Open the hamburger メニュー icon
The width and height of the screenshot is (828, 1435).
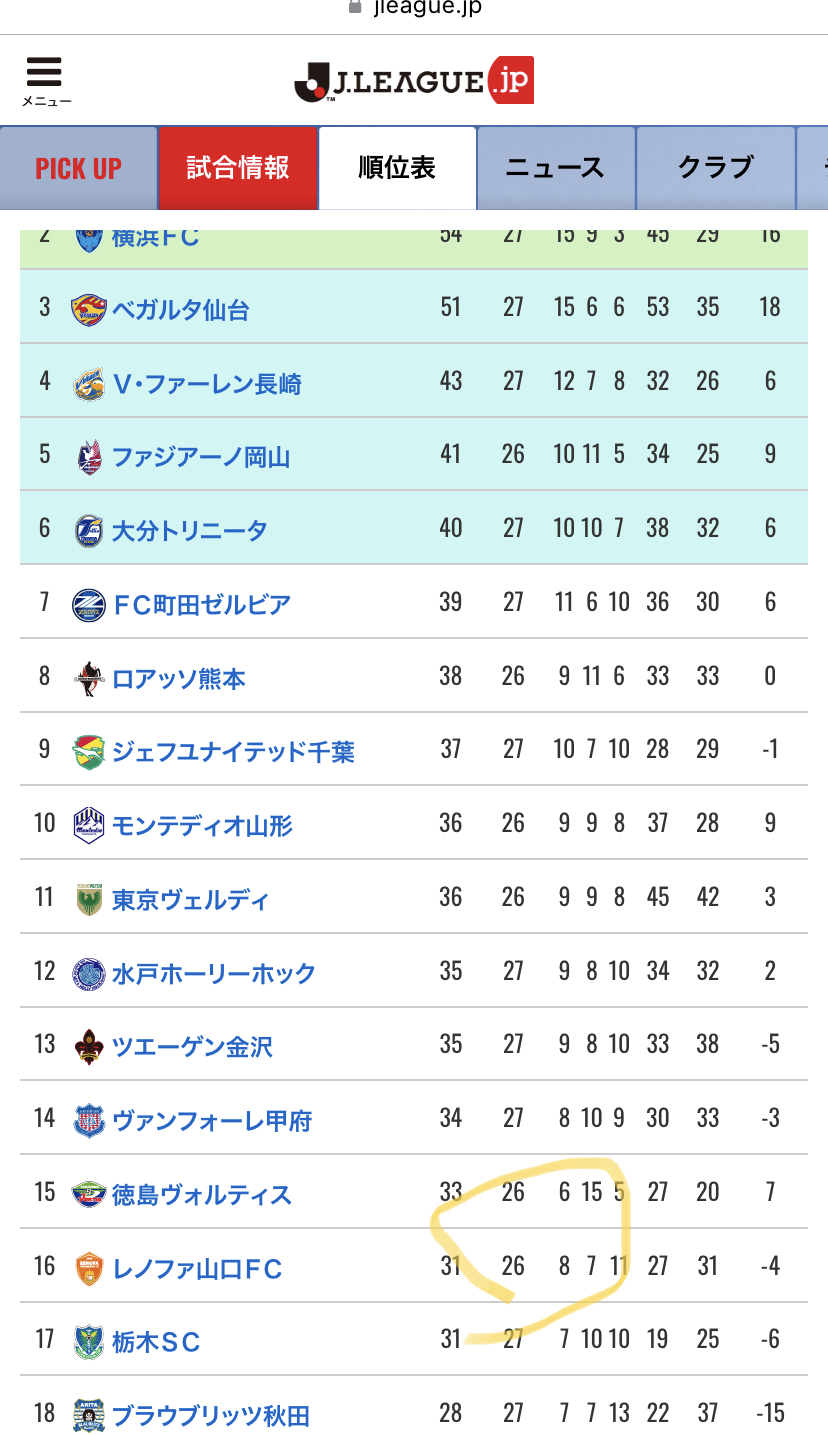click(x=45, y=80)
